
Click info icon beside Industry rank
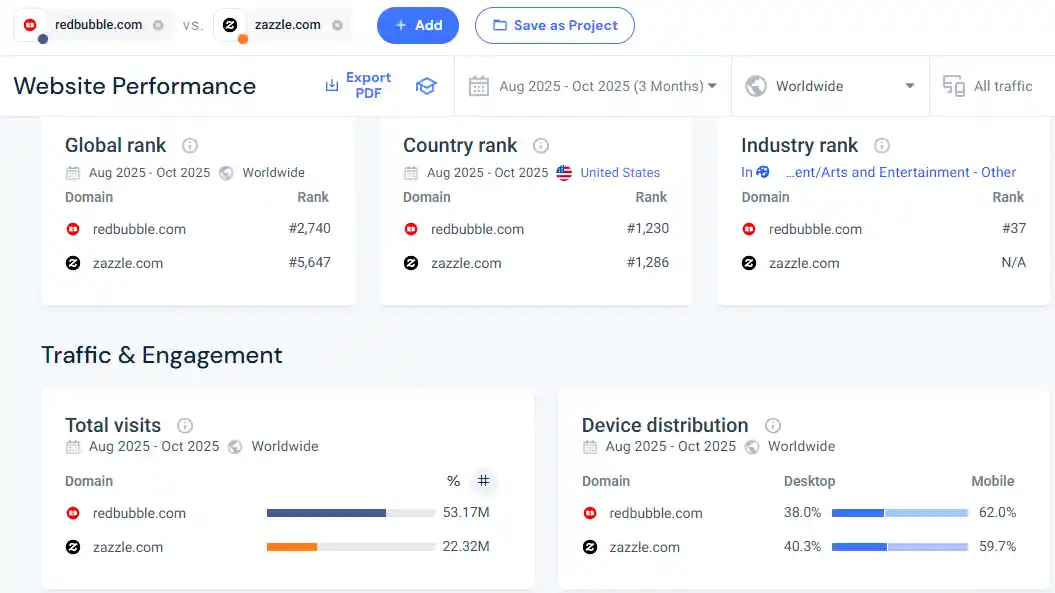pyautogui.click(x=881, y=145)
